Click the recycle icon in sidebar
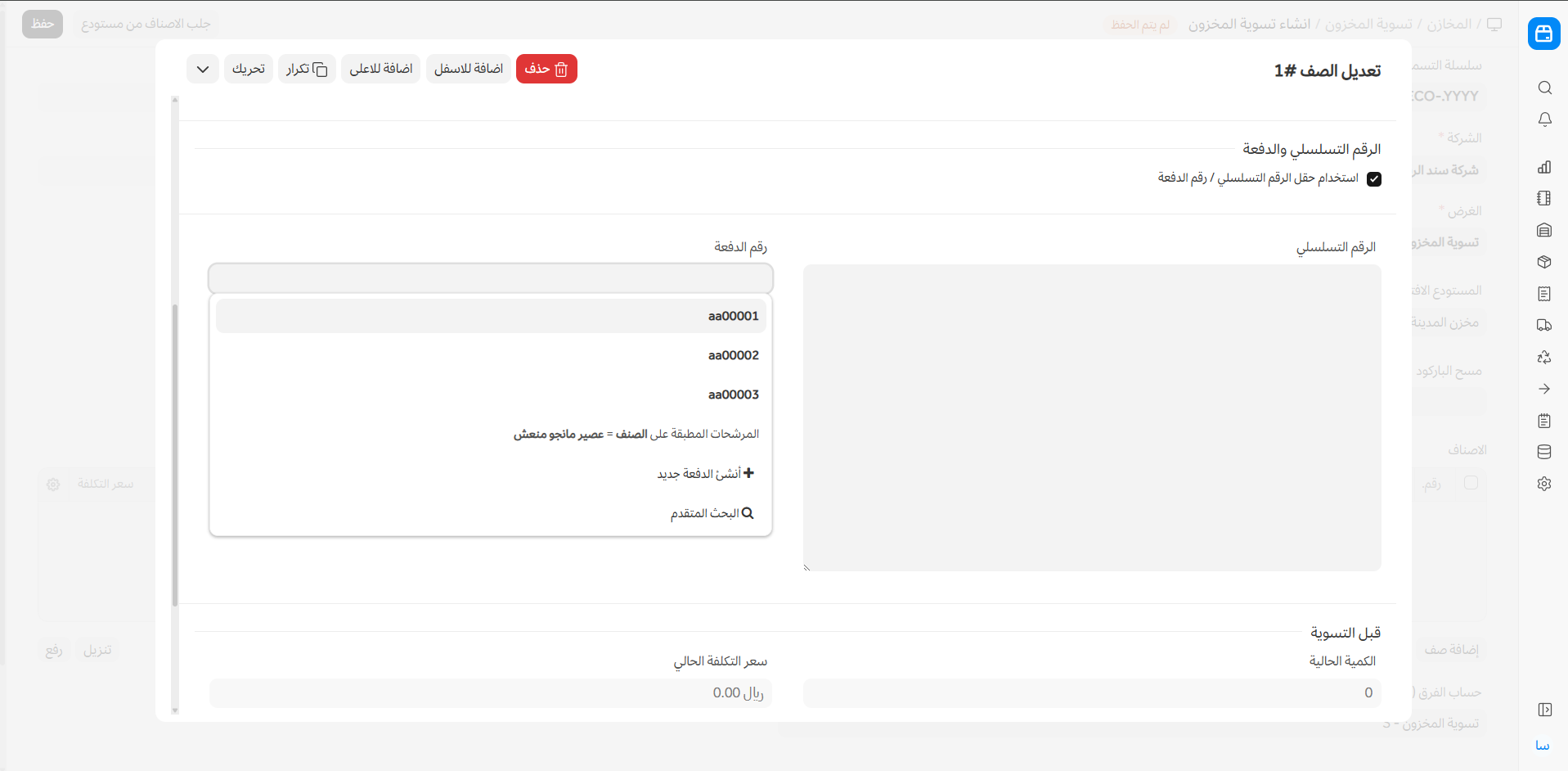 [x=1544, y=357]
